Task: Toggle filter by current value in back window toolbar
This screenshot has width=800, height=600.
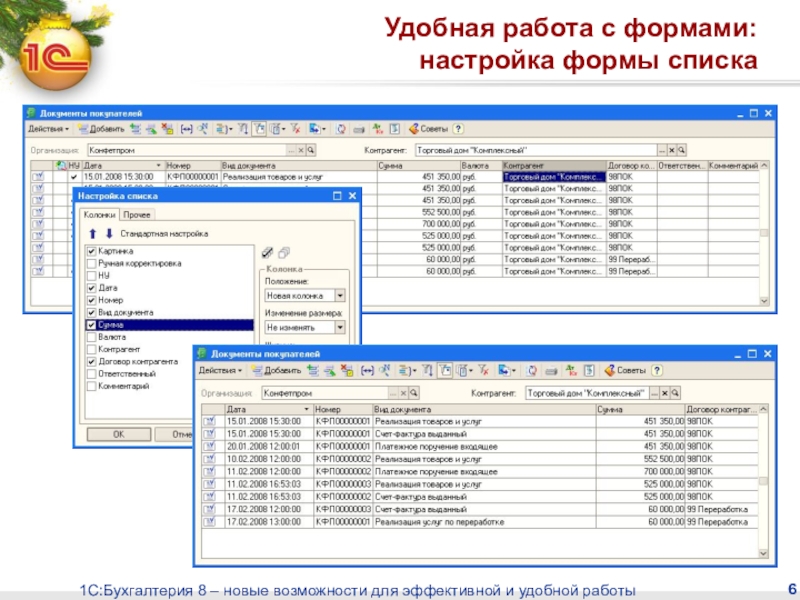Action: coord(259,129)
